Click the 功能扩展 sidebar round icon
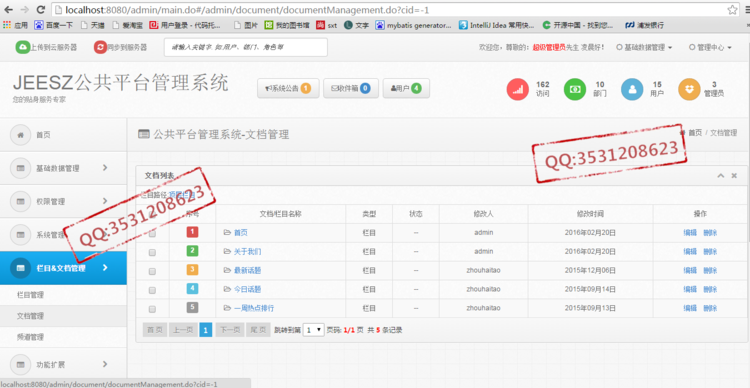 click(21, 365)
